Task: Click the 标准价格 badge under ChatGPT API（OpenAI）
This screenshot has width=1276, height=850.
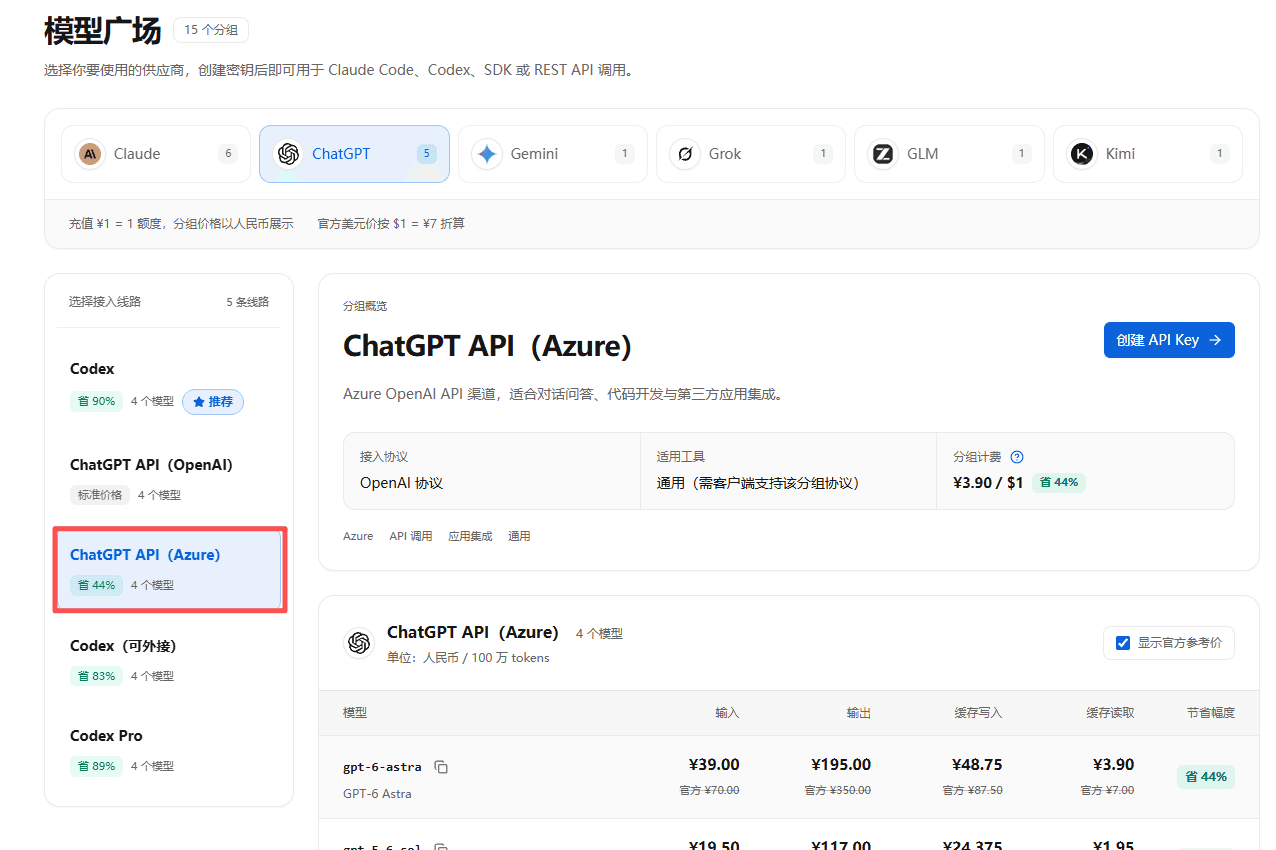Action: [x=99, y=495]
